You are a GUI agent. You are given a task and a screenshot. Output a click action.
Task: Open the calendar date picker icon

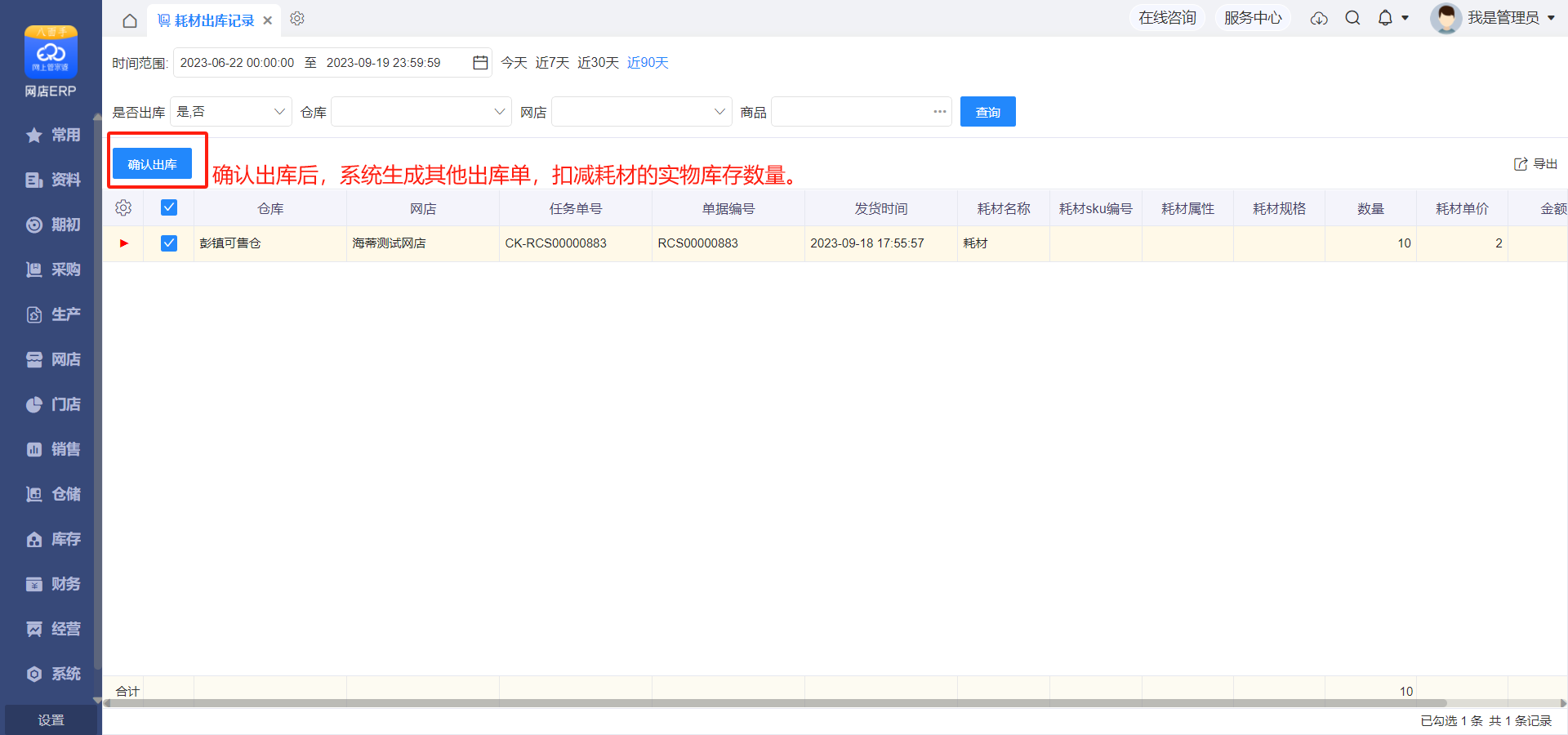(480, 63)
